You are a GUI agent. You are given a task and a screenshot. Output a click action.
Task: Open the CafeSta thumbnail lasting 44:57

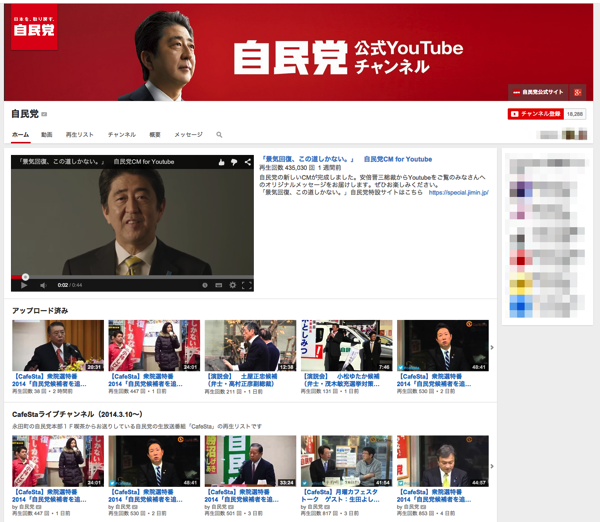(x=443, y=461)
